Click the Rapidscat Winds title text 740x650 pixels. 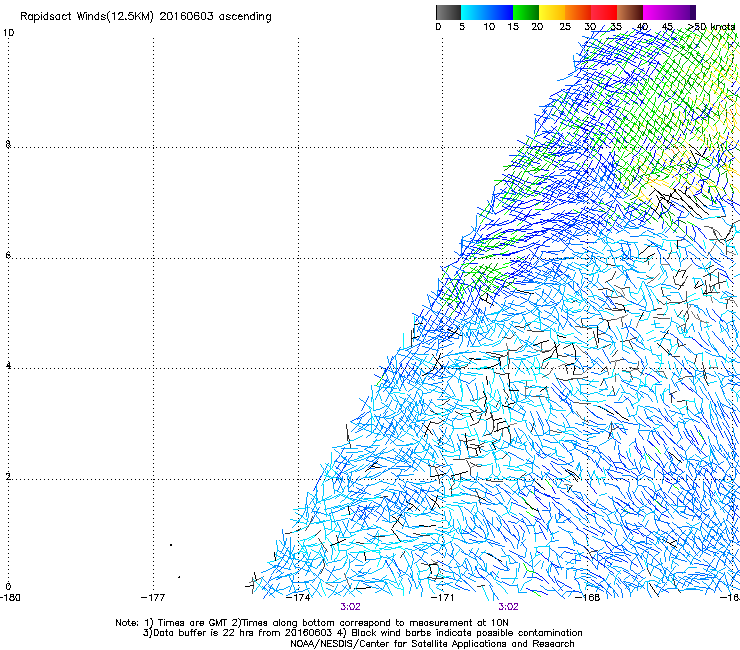pyautogui.click(x=146, y=17)
